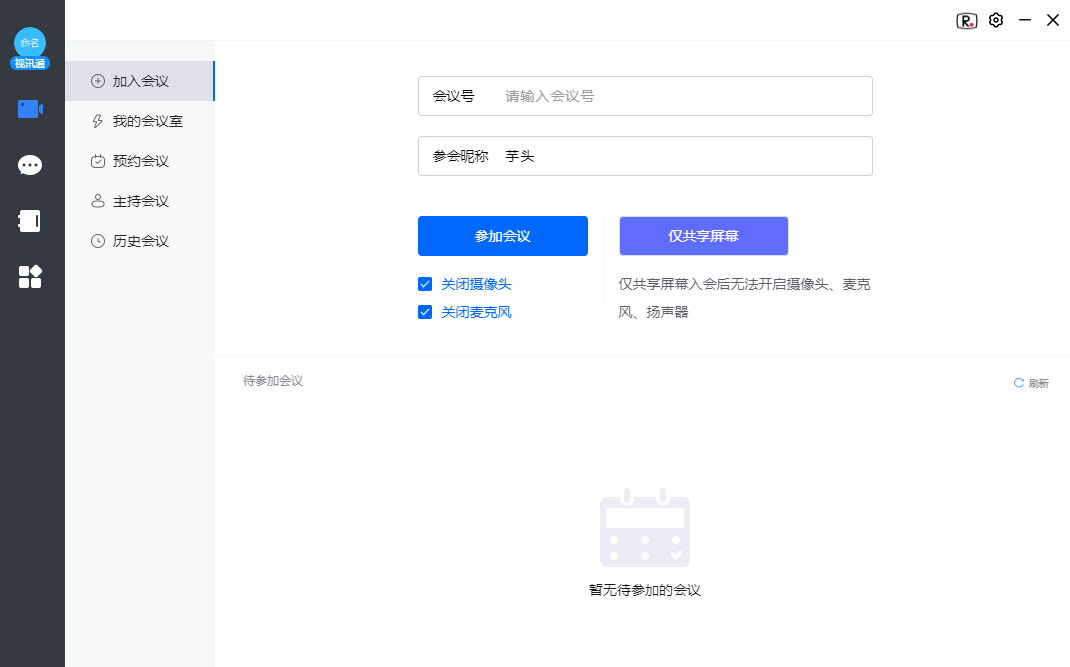Click the 仅共享屏幕 button
The image size is (1070, 667).
[703, 236]
